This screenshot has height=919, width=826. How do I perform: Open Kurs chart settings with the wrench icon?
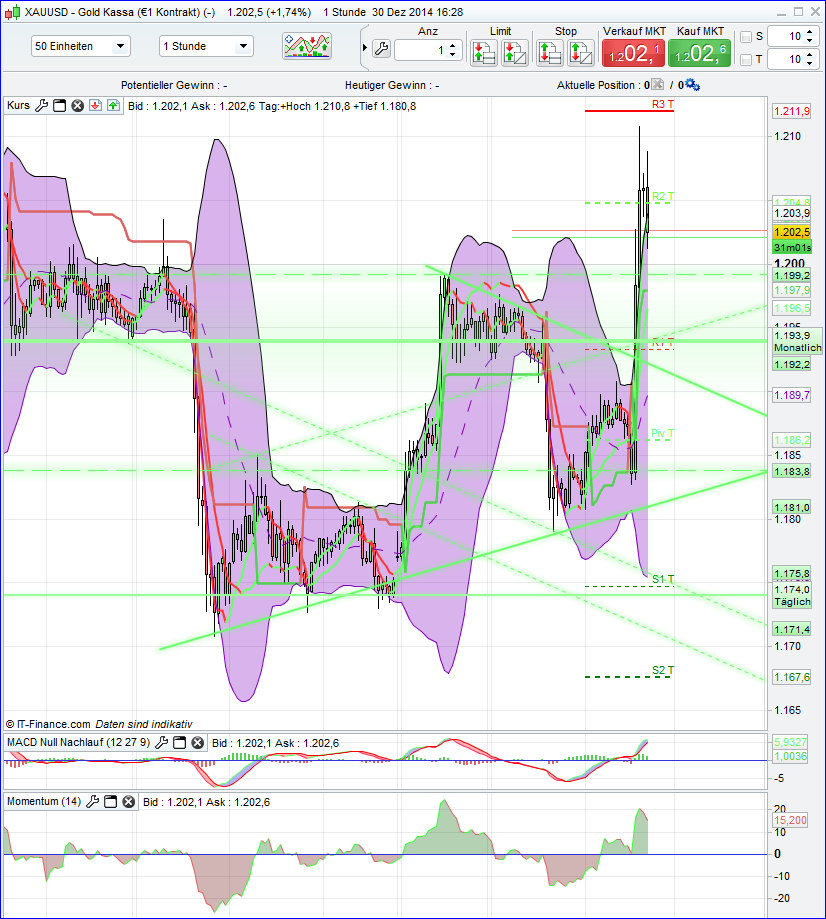pos(42,104)
